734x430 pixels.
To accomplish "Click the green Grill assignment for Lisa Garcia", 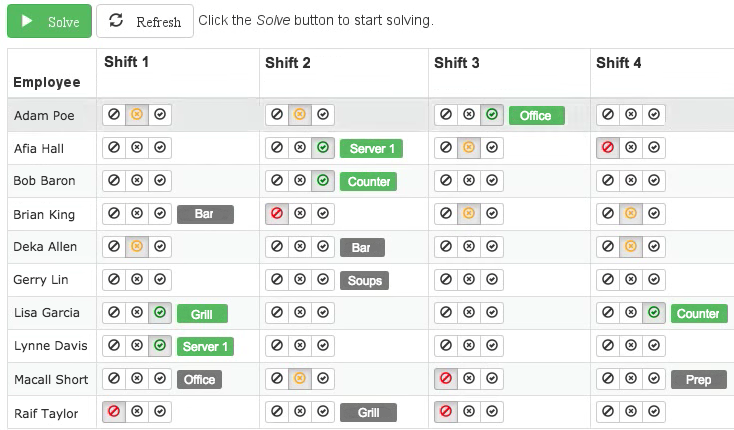I will coord(202,314).
